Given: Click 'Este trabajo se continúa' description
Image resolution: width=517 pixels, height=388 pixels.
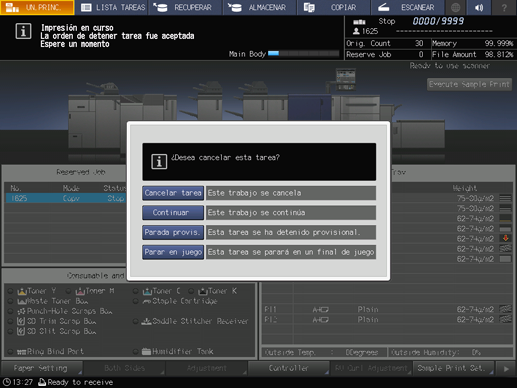Looking at the screenshot, I should (291, 213).
